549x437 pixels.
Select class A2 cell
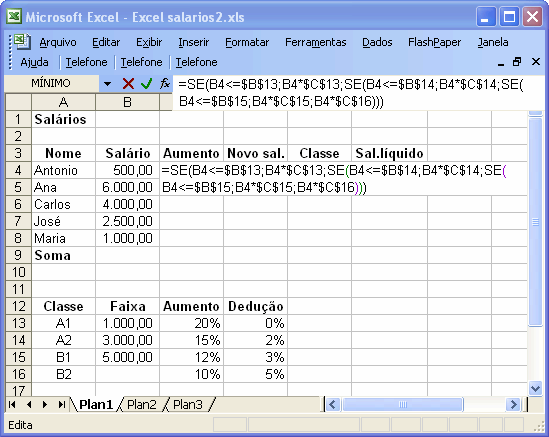tap(63, 340)
